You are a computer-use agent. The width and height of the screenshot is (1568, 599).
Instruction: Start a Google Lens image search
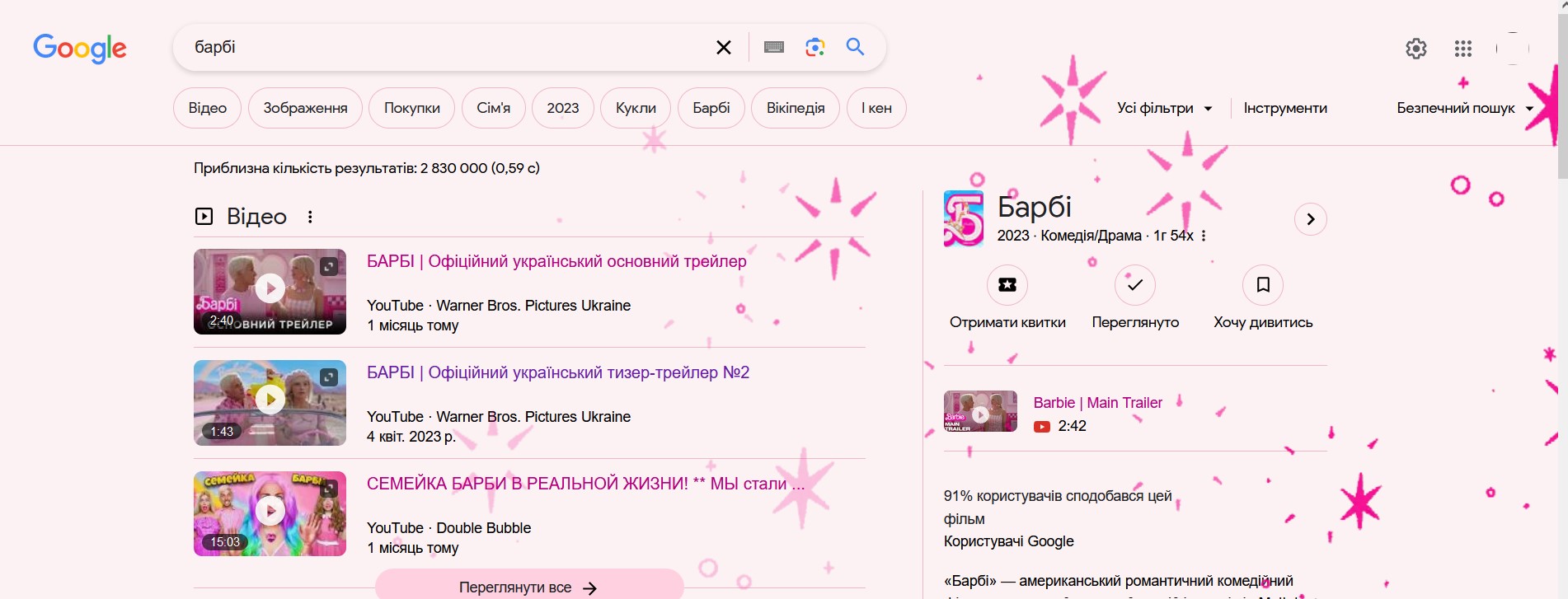815,48
